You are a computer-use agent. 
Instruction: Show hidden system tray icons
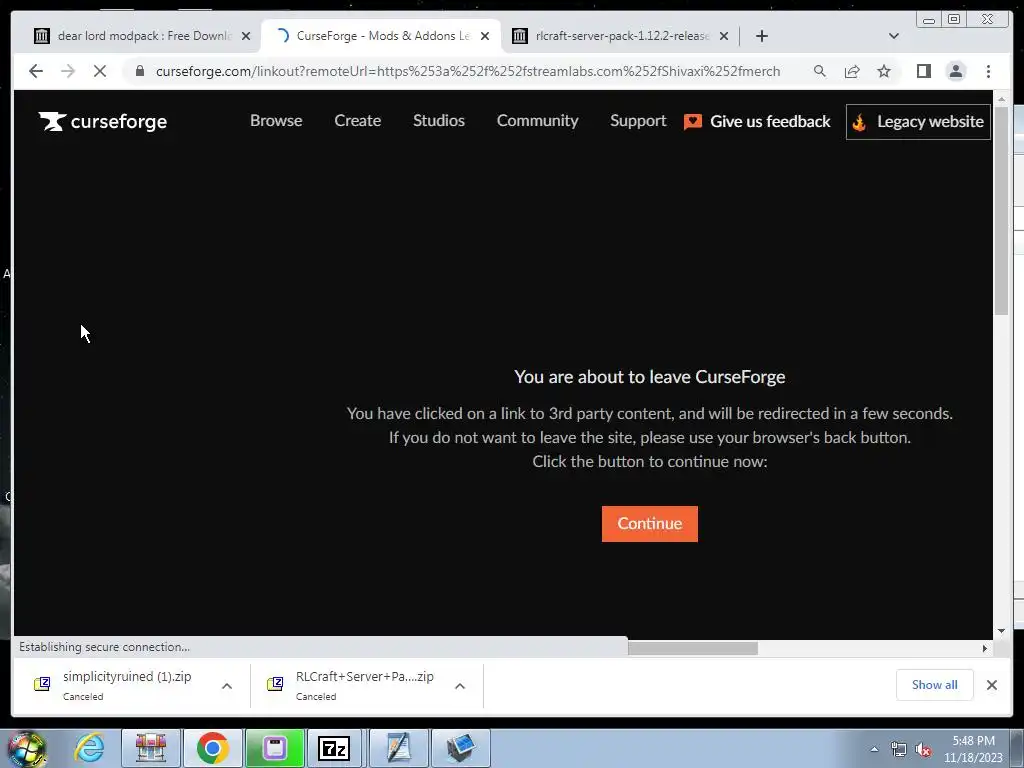(x=874, y=749)
